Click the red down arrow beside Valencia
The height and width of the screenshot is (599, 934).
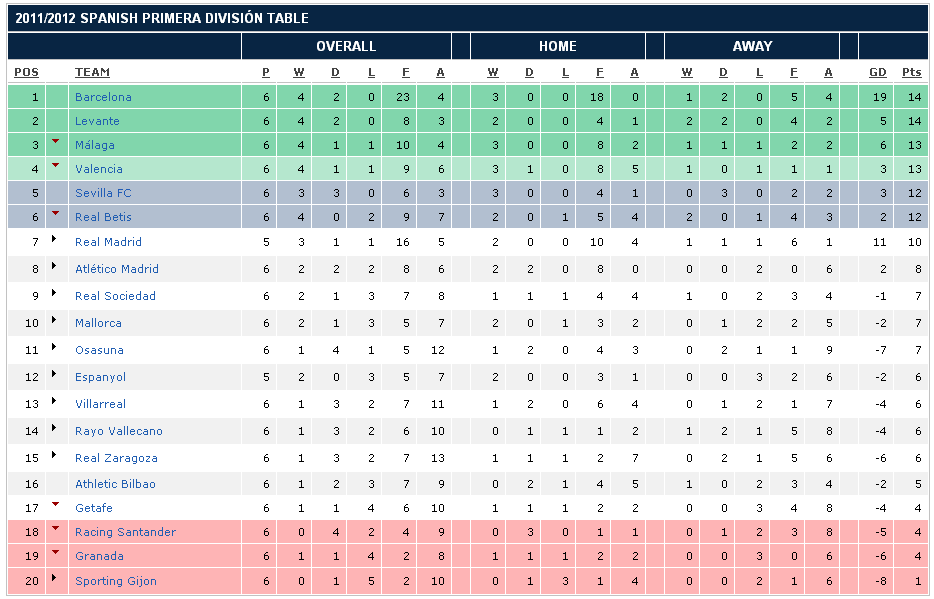pos(56,165)
